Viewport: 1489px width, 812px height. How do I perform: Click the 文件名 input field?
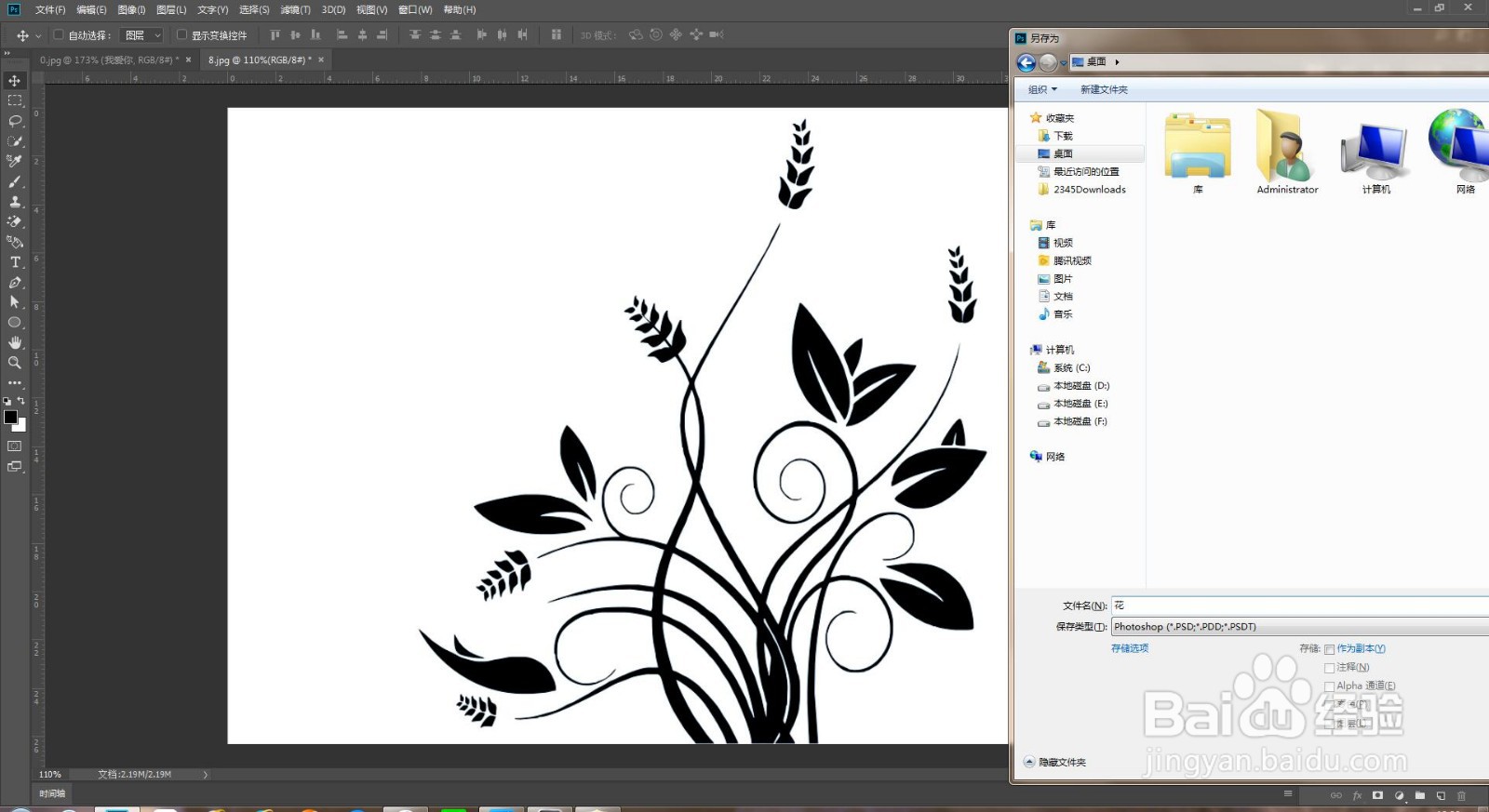[x=1300, y=606]
